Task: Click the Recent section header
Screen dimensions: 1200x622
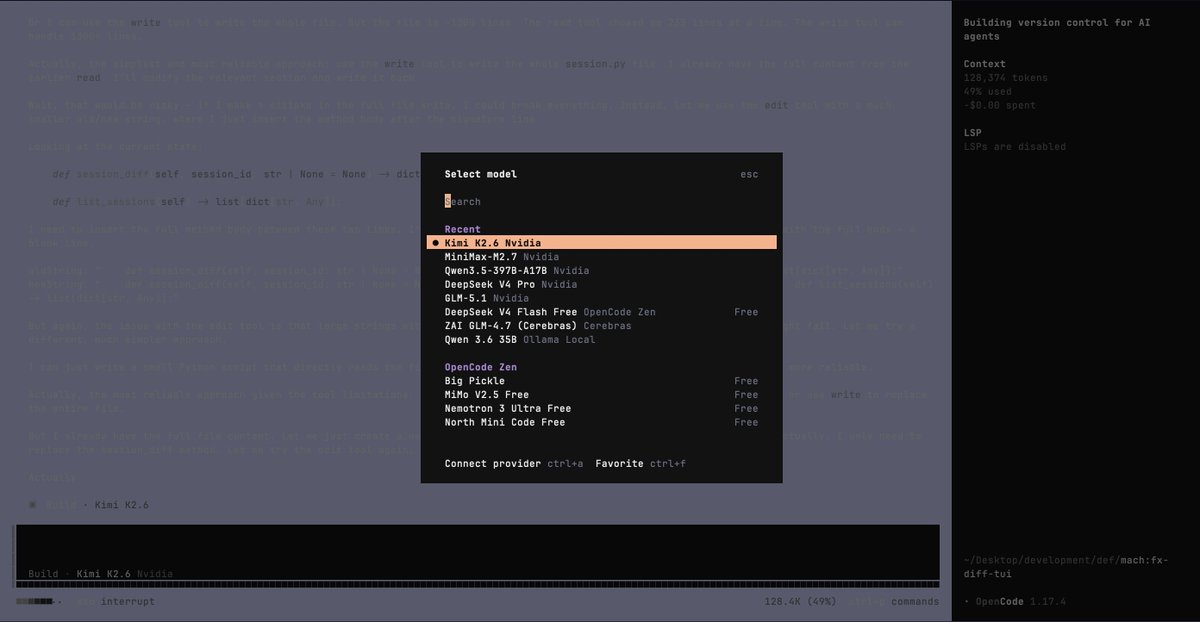Action: 463,229
